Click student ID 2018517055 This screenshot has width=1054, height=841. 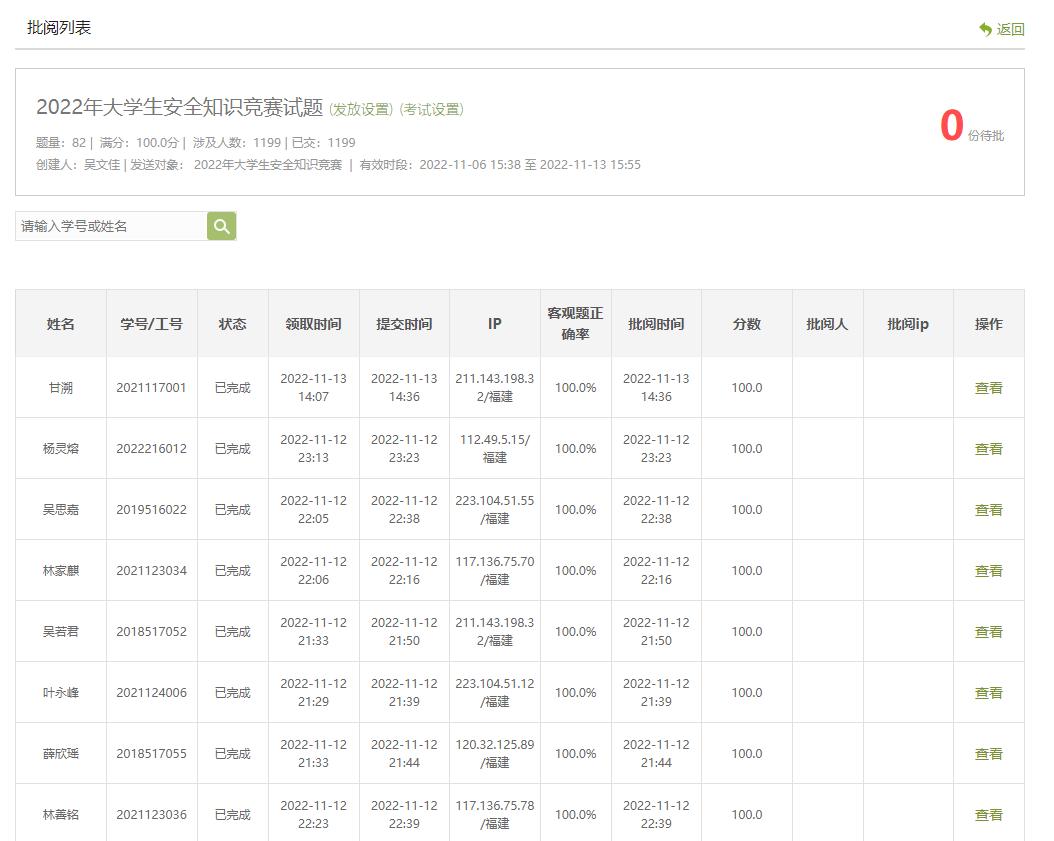pyautogui.click(x=151, y=754)
